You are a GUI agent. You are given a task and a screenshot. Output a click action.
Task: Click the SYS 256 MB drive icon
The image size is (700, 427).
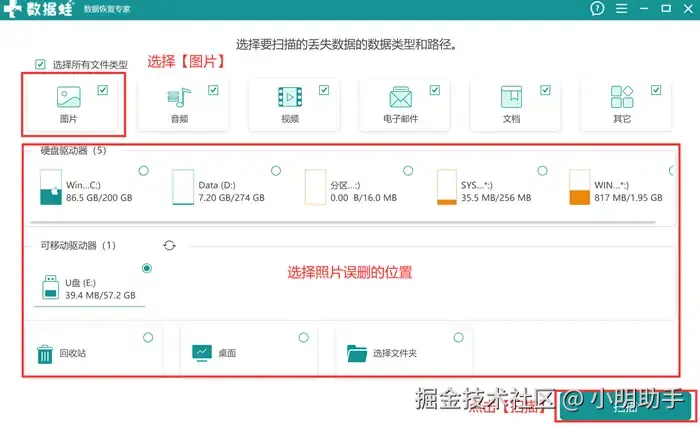click(x=447, y=187)
